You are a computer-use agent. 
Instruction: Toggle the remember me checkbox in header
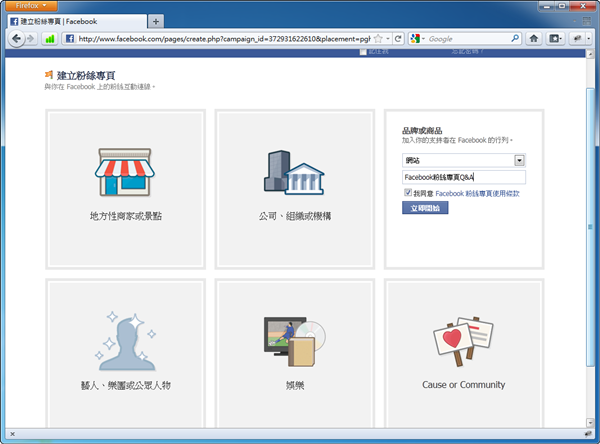363,52
